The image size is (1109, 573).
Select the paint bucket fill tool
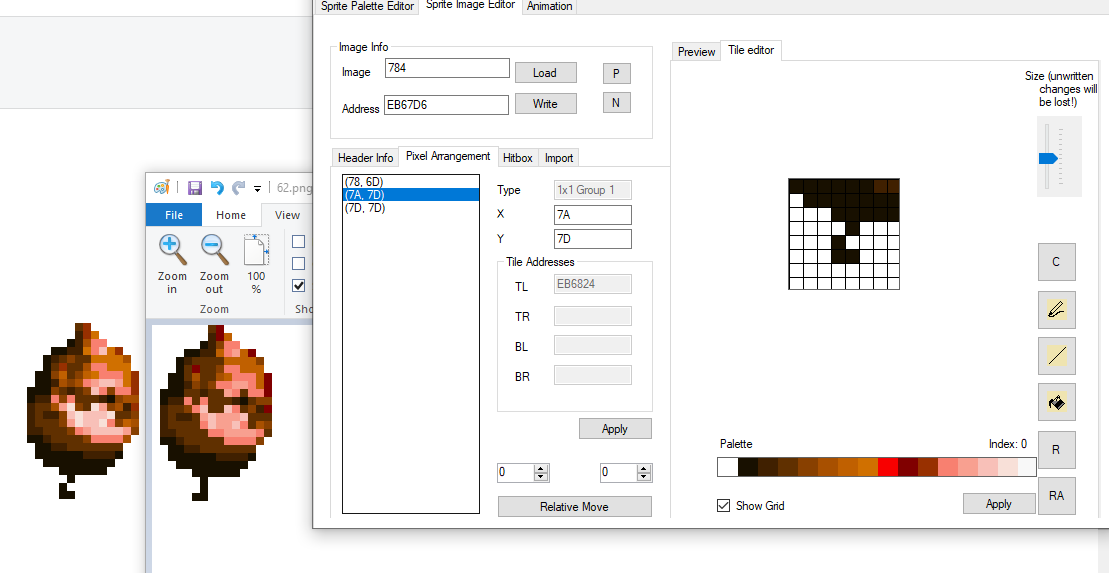1056,402
